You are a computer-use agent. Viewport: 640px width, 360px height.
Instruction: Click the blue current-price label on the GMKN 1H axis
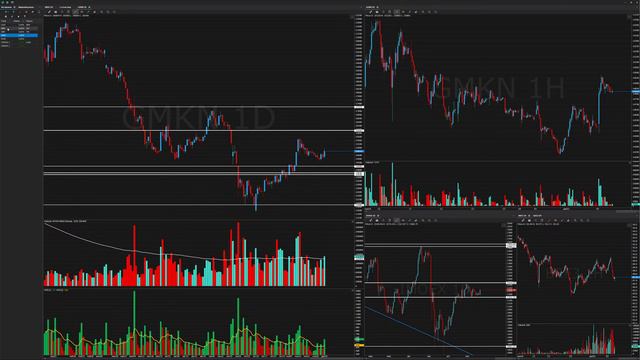click(636, 91)
